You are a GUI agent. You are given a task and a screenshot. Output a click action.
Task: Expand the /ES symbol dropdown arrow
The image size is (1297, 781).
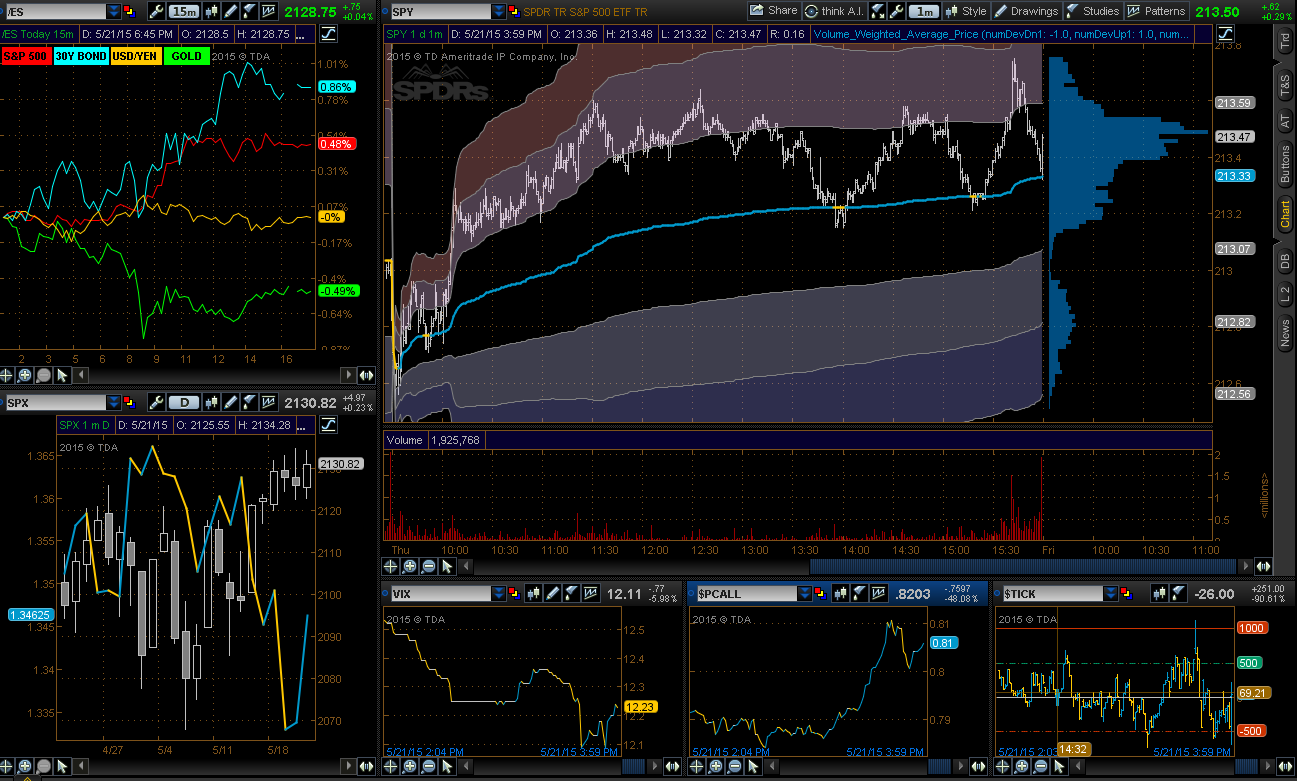point(114,11)
